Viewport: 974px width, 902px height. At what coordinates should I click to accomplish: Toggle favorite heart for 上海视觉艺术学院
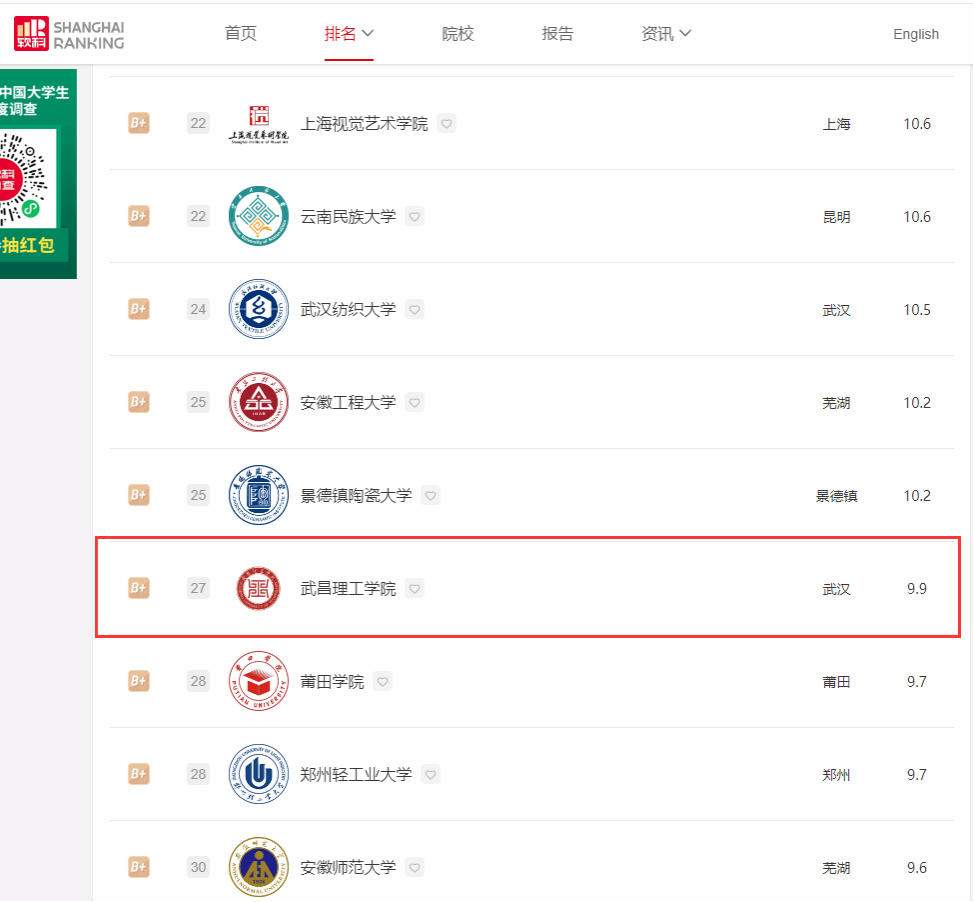(447, 124)
